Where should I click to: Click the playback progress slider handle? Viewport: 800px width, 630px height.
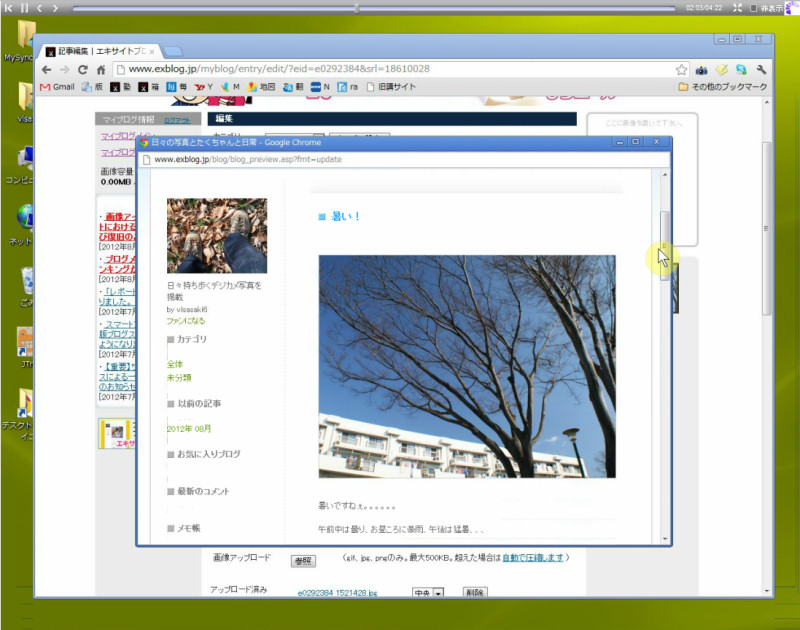tap(357, 8)
